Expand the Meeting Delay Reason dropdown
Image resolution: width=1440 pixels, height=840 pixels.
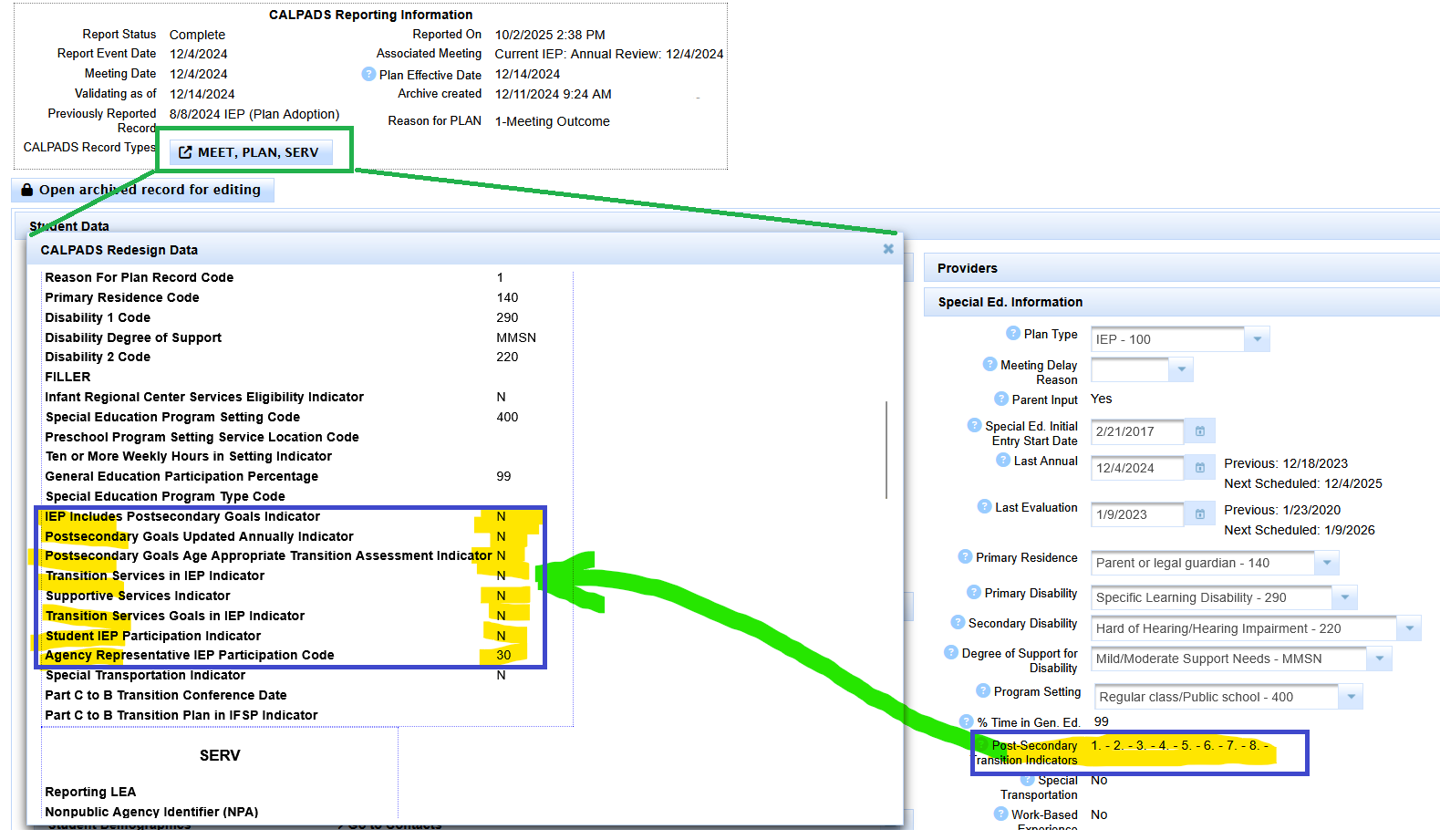point(1181,369)
